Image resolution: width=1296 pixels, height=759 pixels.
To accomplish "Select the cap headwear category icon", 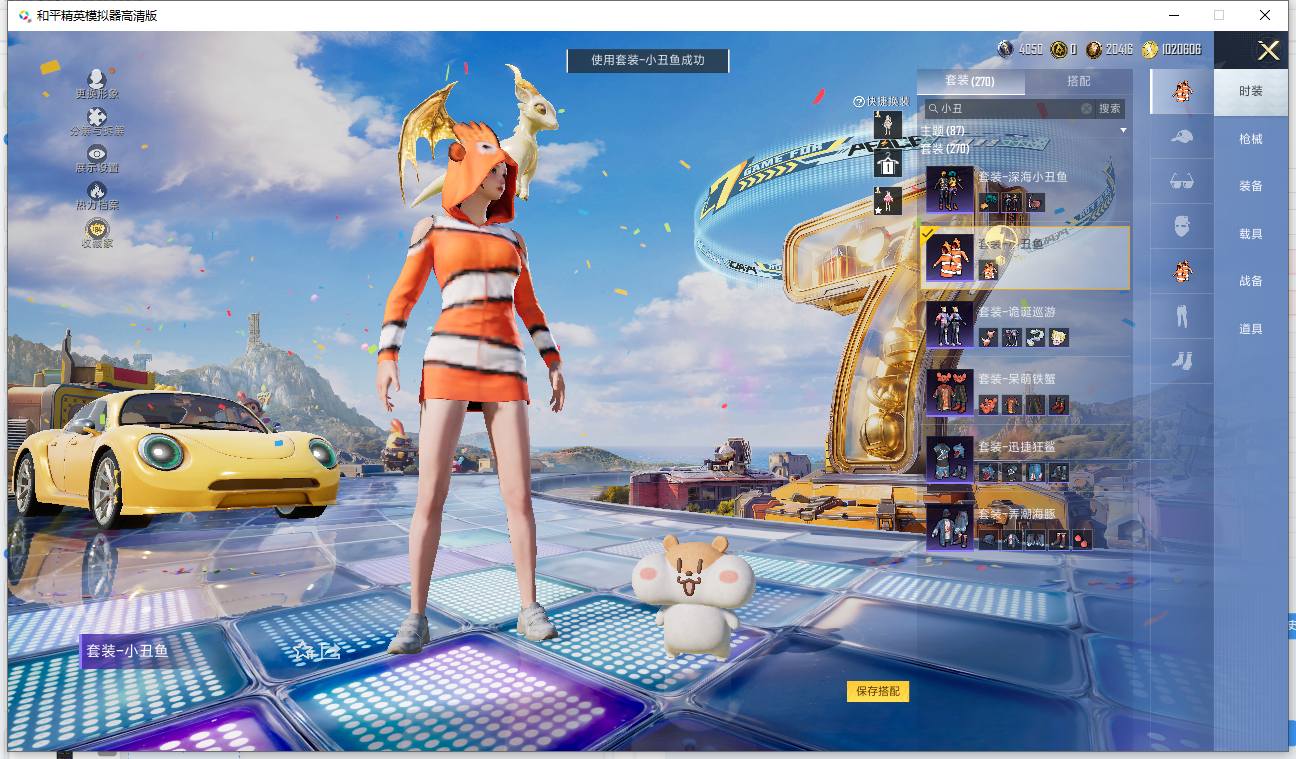I will 1182,136.
